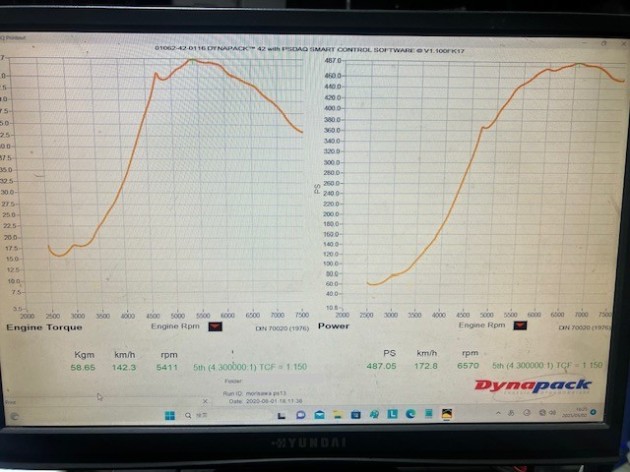Click the Dynapack window title text
The image size is (630, 472).
click(310, 49)
